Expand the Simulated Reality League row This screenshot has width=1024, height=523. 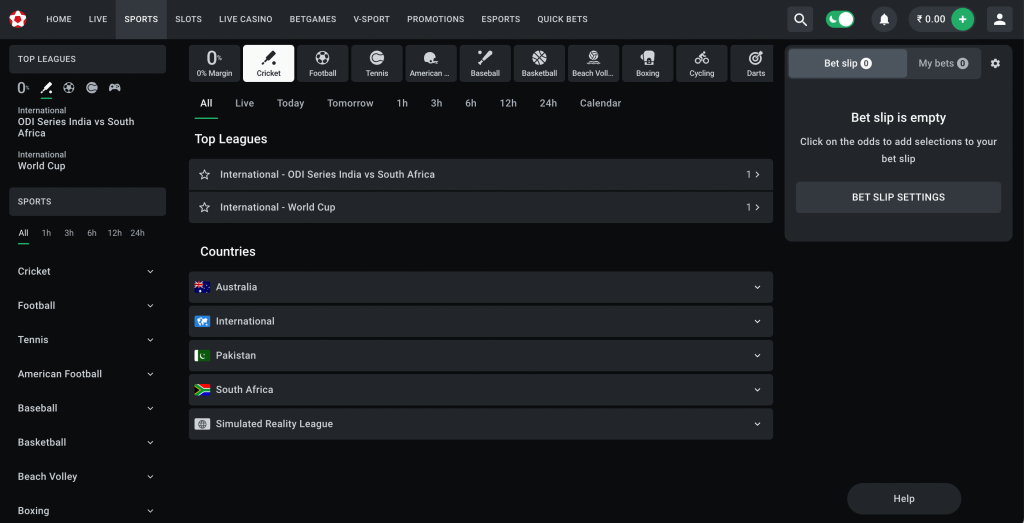pos(481,424)
